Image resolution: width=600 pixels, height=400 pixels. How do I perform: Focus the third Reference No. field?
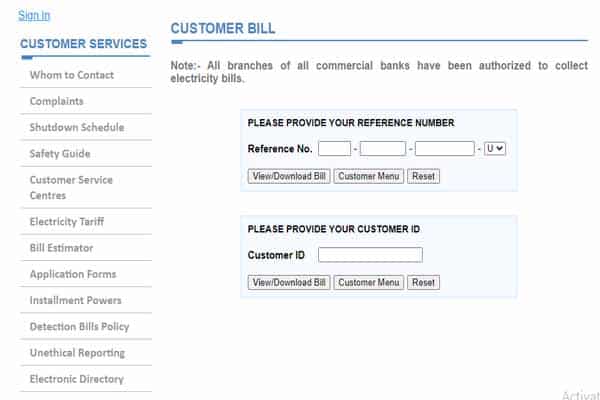(x=445, y=149)
